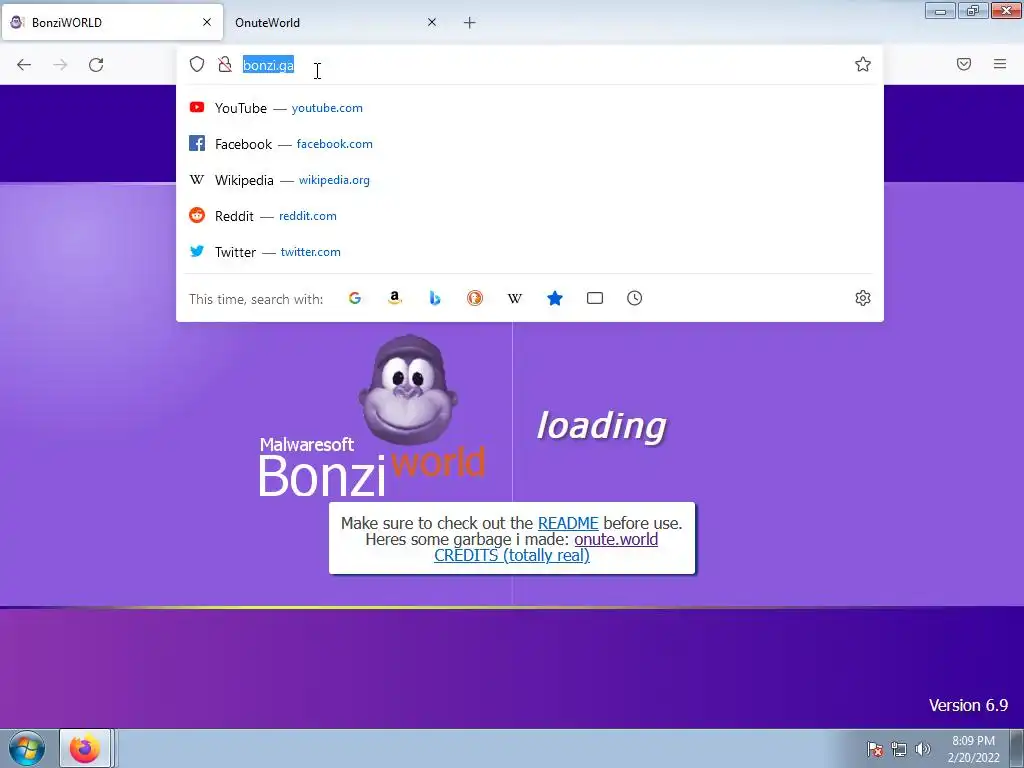Open the onute.world link
The width and height of the screenshot is (1024, 768).
(616, 539)
